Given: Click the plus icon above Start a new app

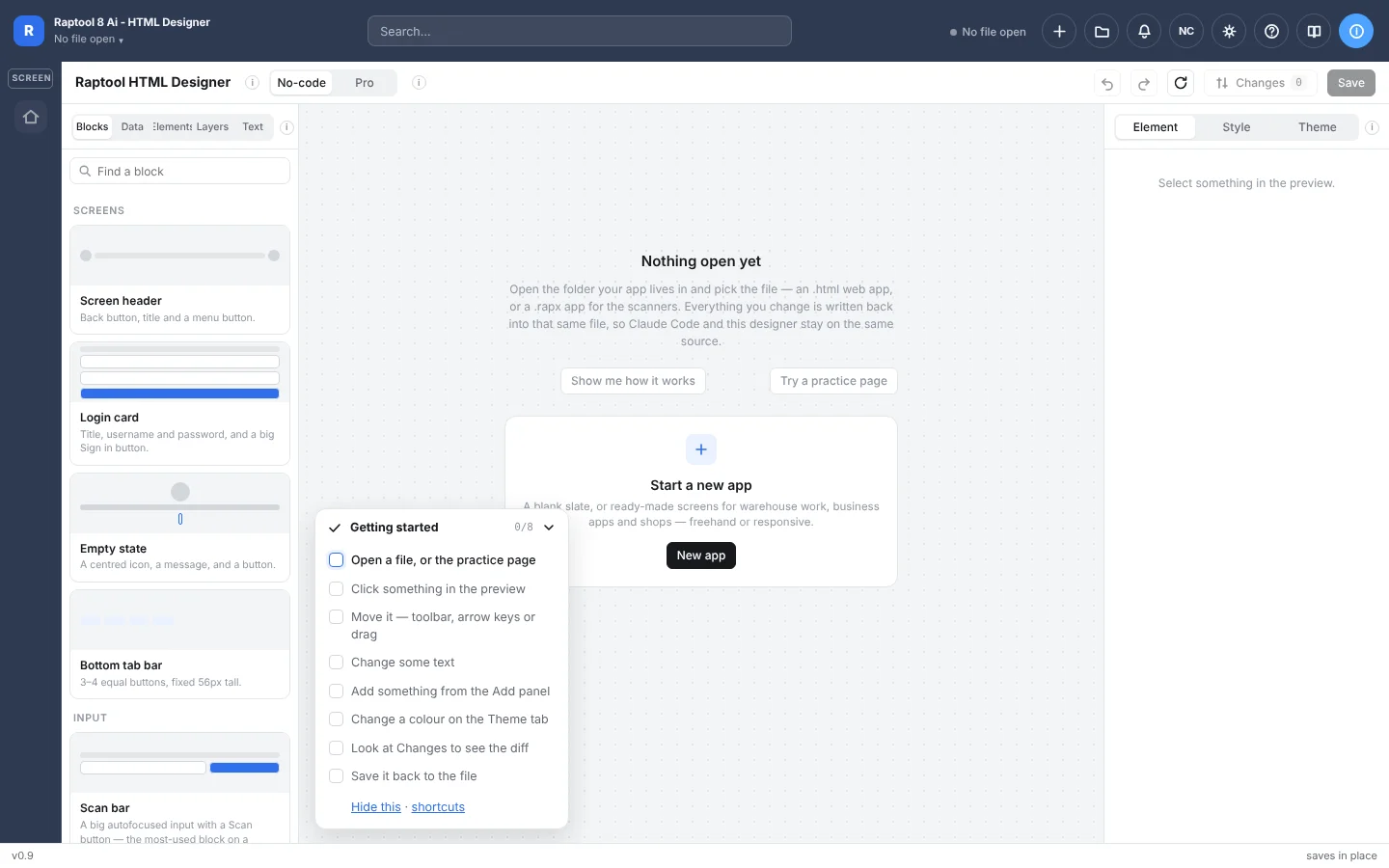Looking at the screenshot, I should (701, 449).
